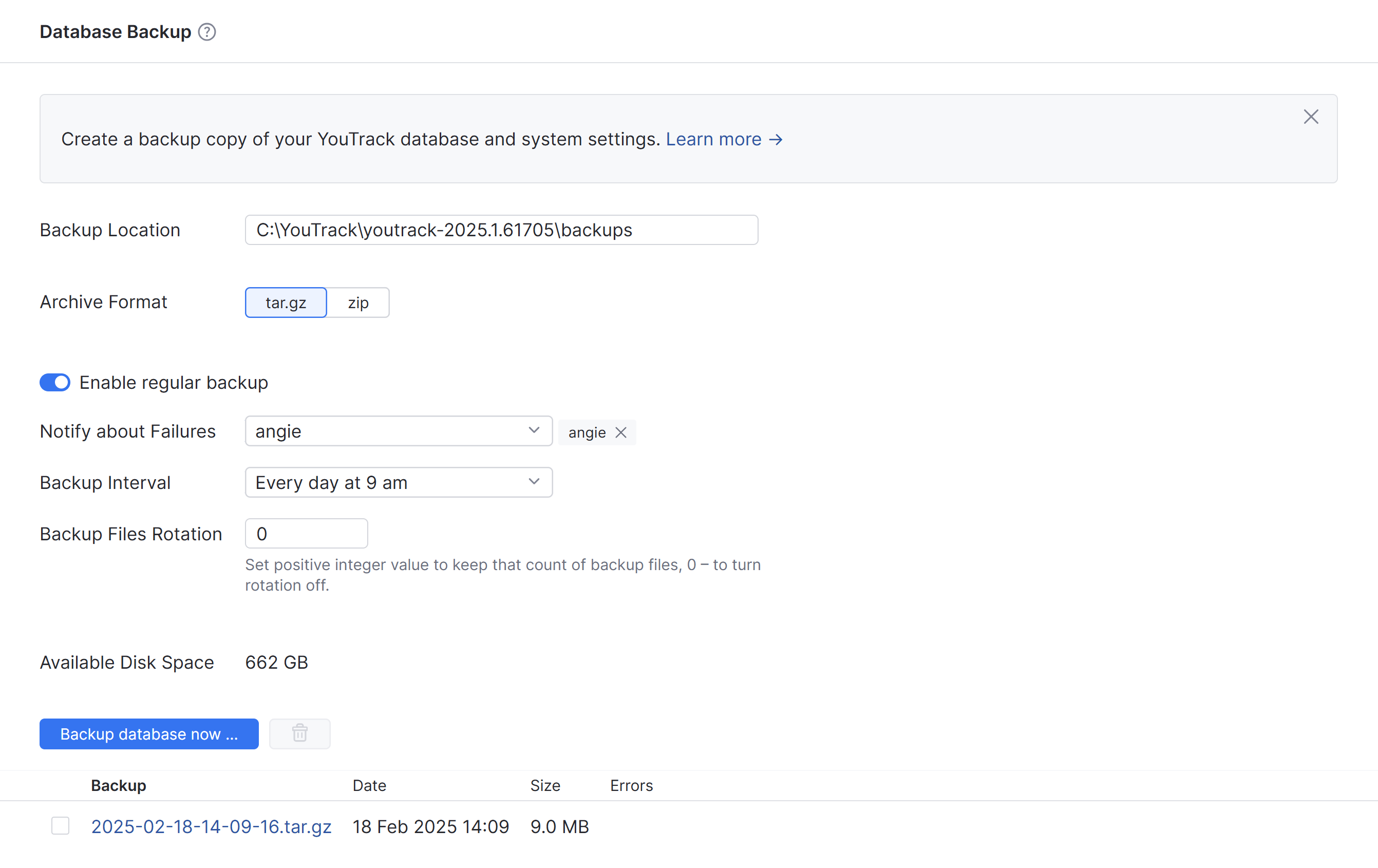Click the Size column header

(545, 785)
